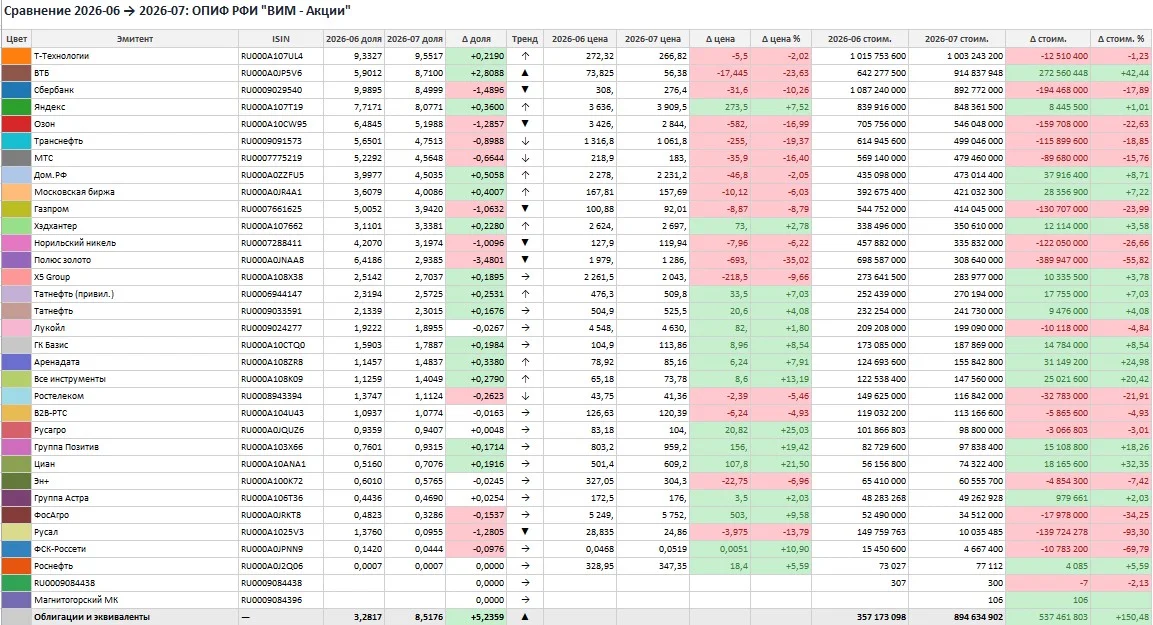
Task: Click the purple swatch for Полюс золото
Action: point(15,260)
